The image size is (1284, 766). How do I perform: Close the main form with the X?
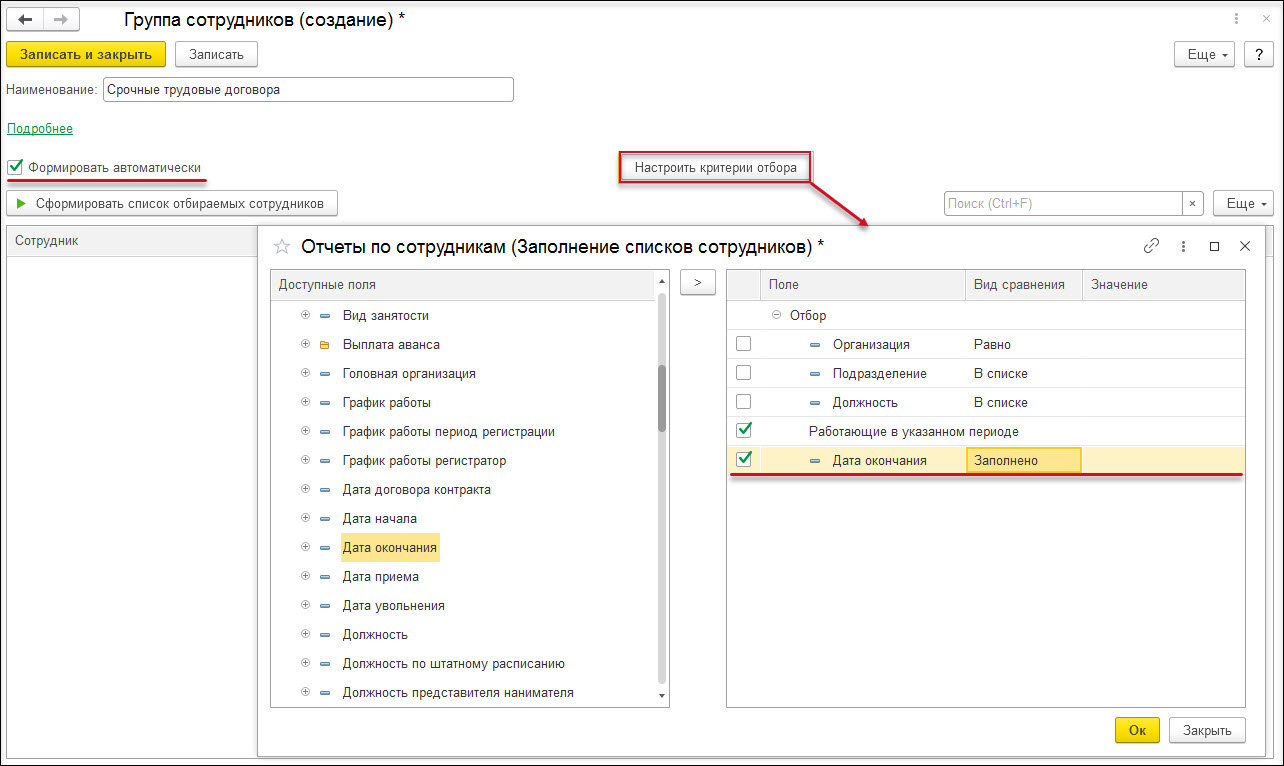pos(1265,19)
